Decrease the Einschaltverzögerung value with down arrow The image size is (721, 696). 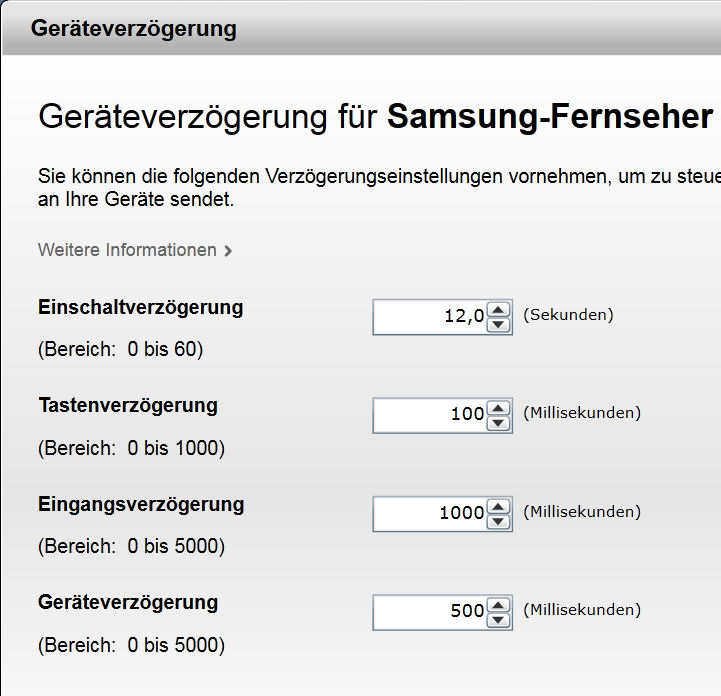pyautogui.click(x=498, y=325)
